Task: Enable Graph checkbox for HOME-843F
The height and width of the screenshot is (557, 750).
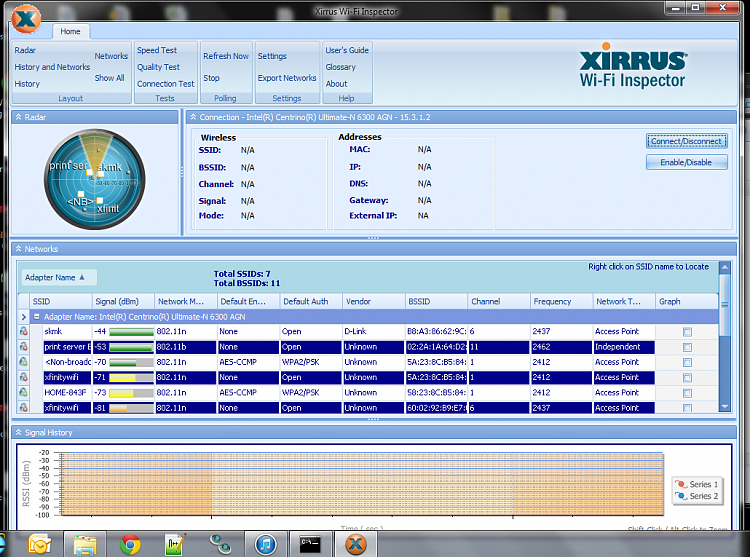Action: coord(687,393)
